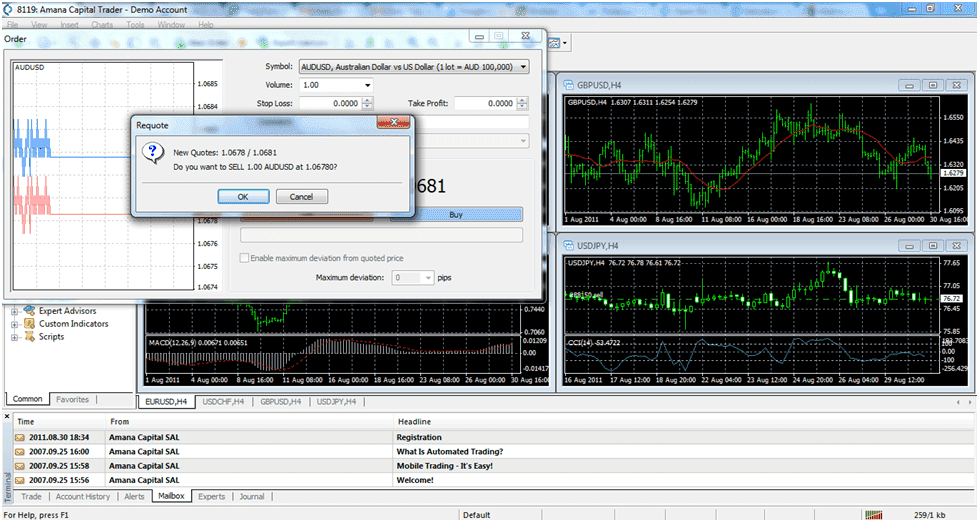This screenshot has height=520, width=979.
Task: Expand the Scripts tree node
Action: pos(15,337)
